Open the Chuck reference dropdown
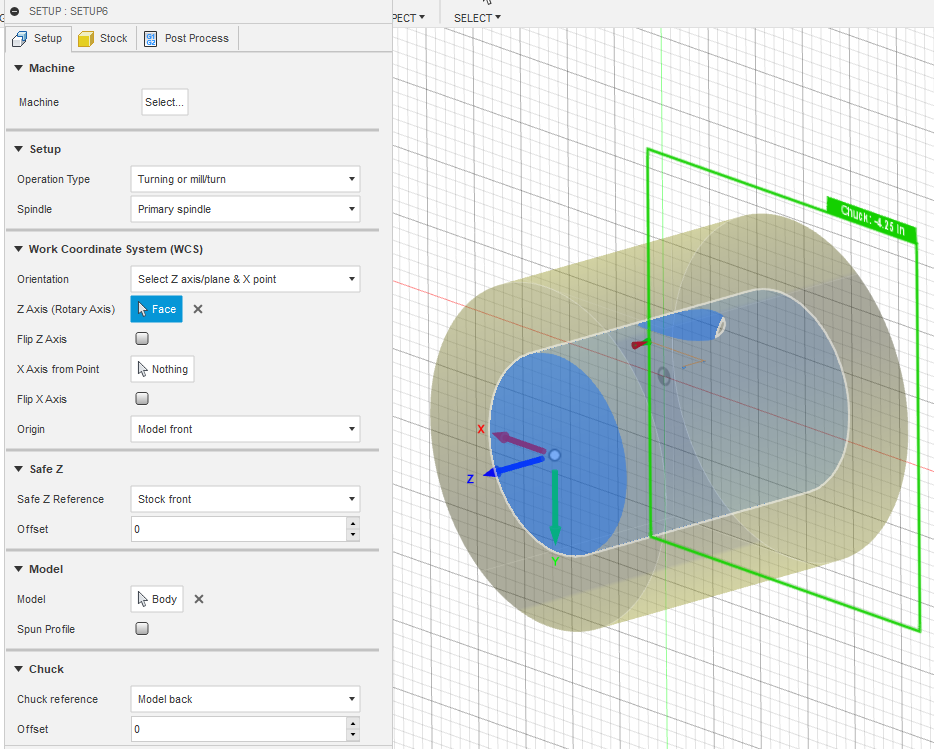The image size is (934, 749). (245, 699)
